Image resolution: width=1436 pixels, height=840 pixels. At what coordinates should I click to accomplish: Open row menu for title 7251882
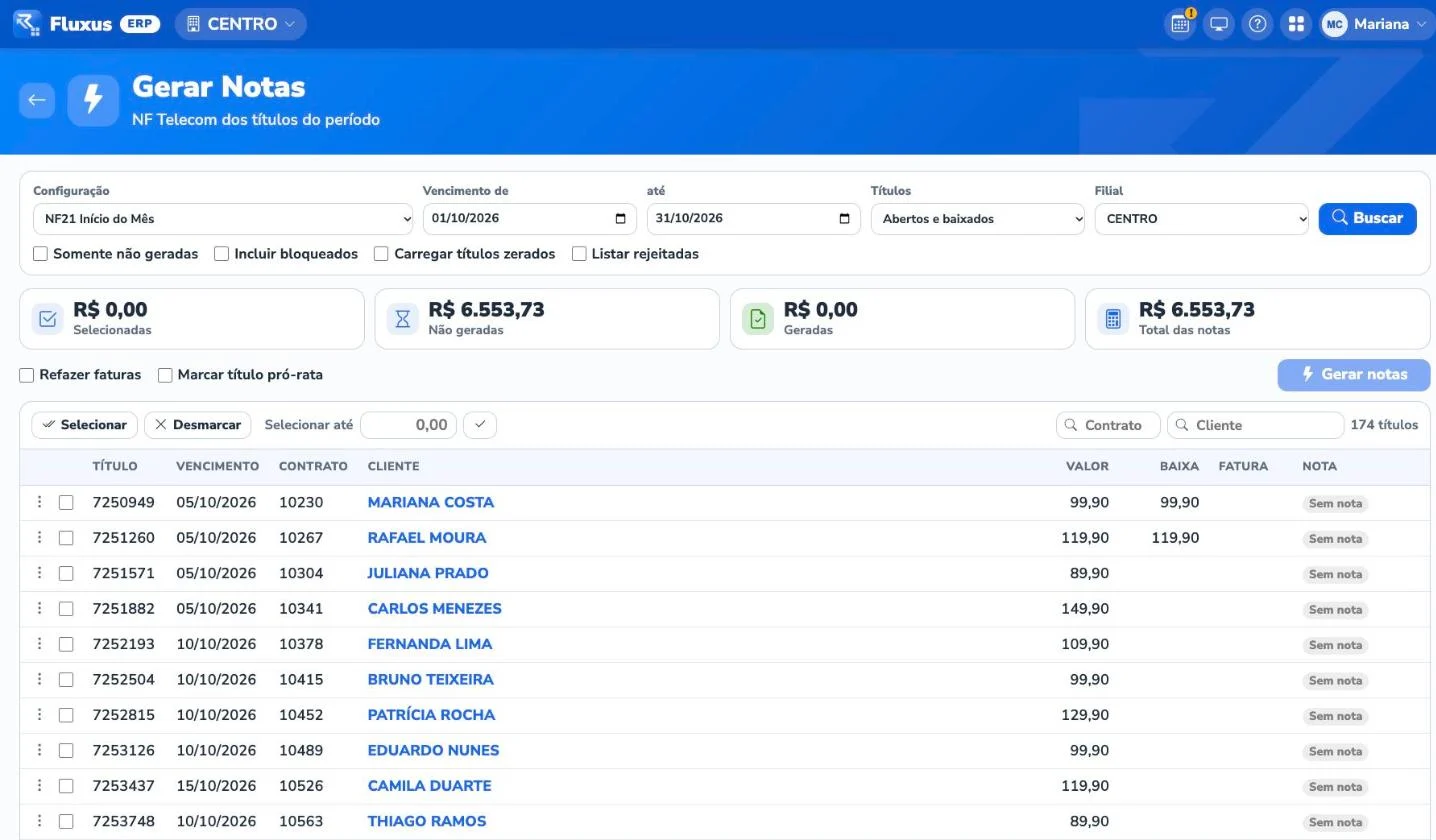[x=40, y=608]
